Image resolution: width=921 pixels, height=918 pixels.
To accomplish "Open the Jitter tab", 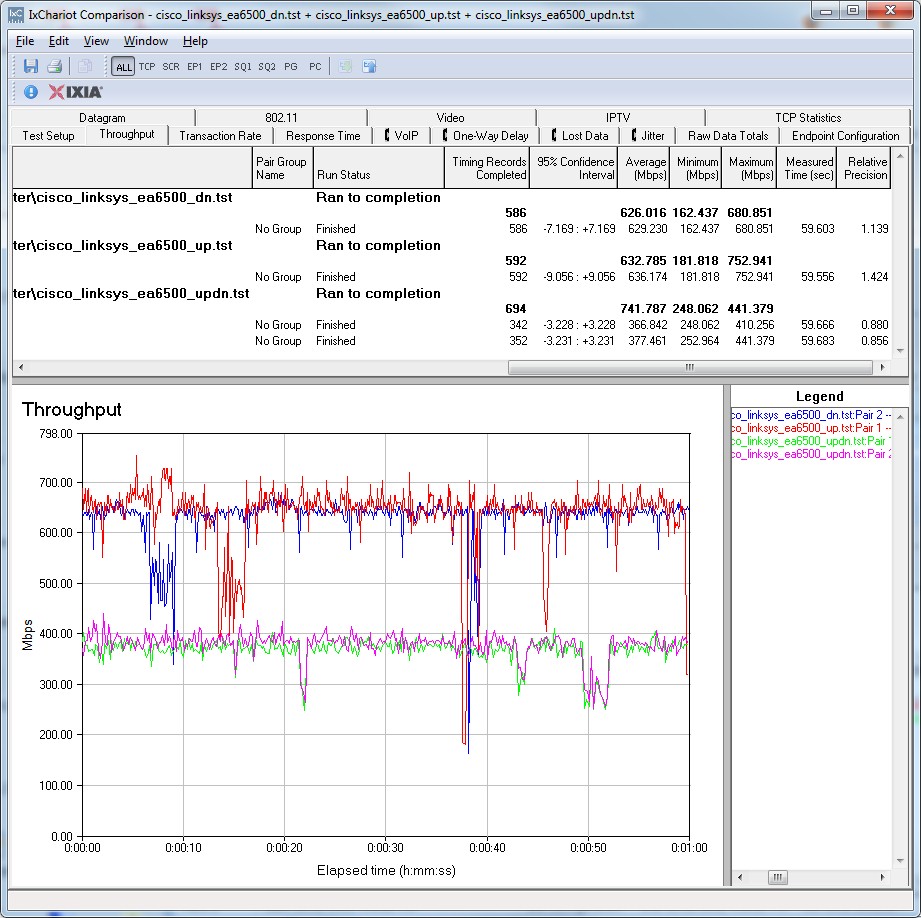I will (x=648, y=136).
